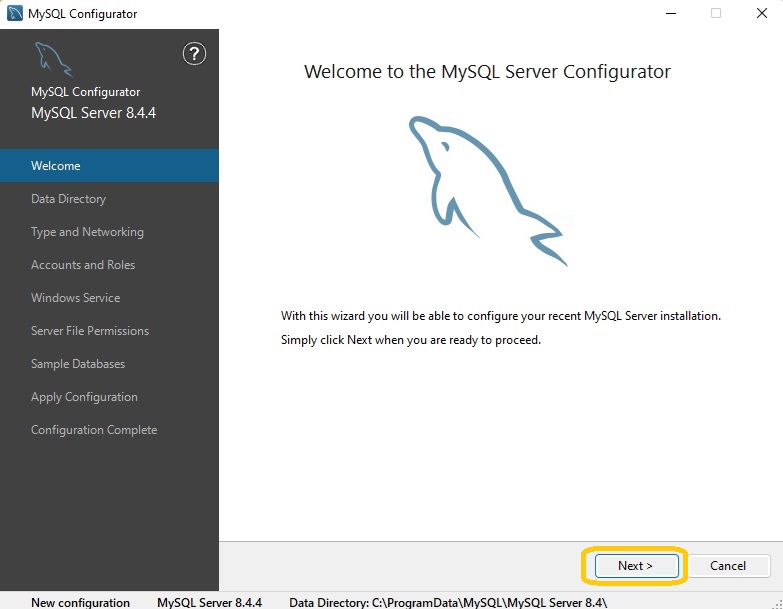The width and height of the screenshot is (783, 609).
Task: Click the Next > button
Action: coord(636,566)
